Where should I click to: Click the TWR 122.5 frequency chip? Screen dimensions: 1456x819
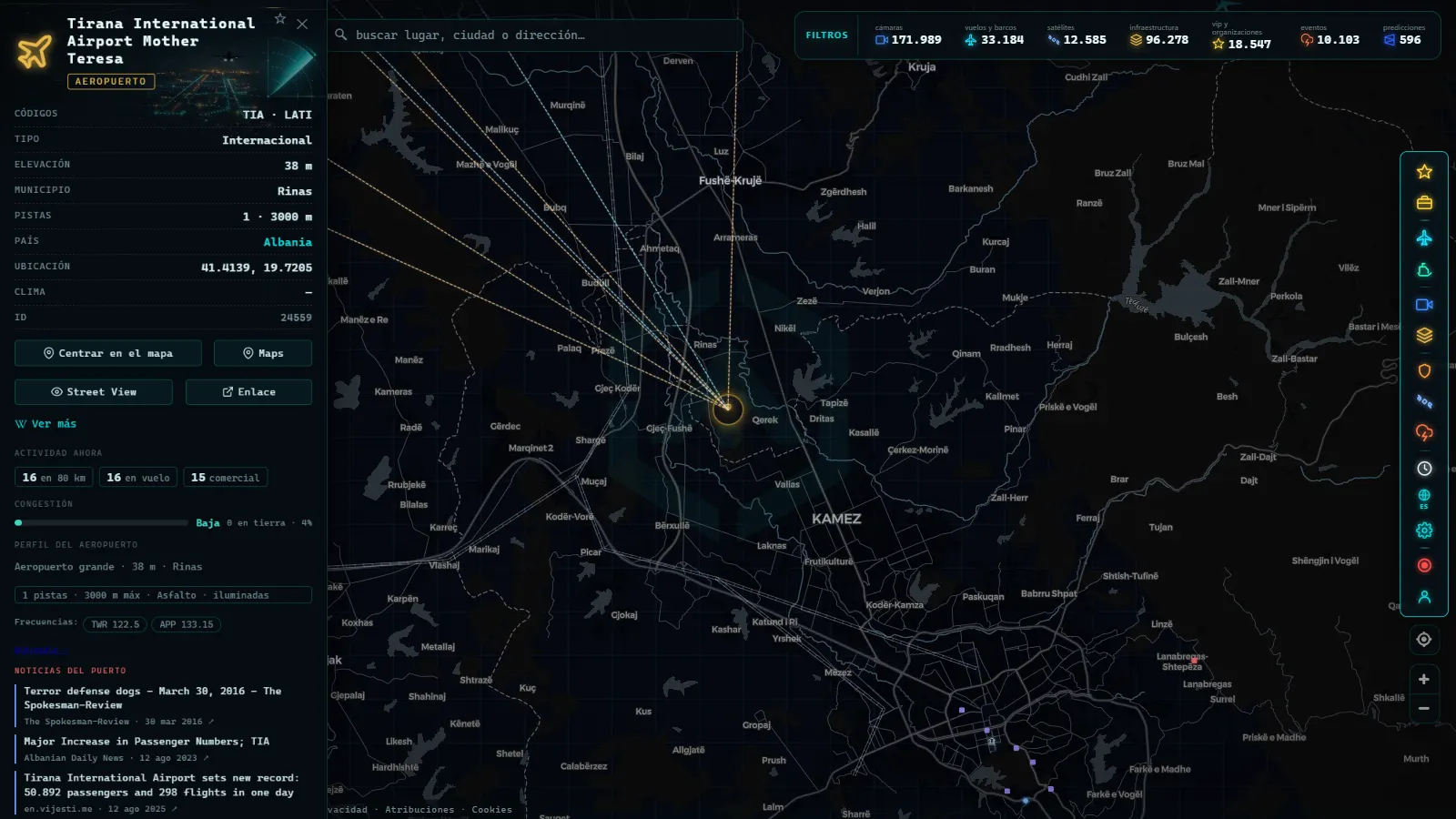click(x=116, y=624)
